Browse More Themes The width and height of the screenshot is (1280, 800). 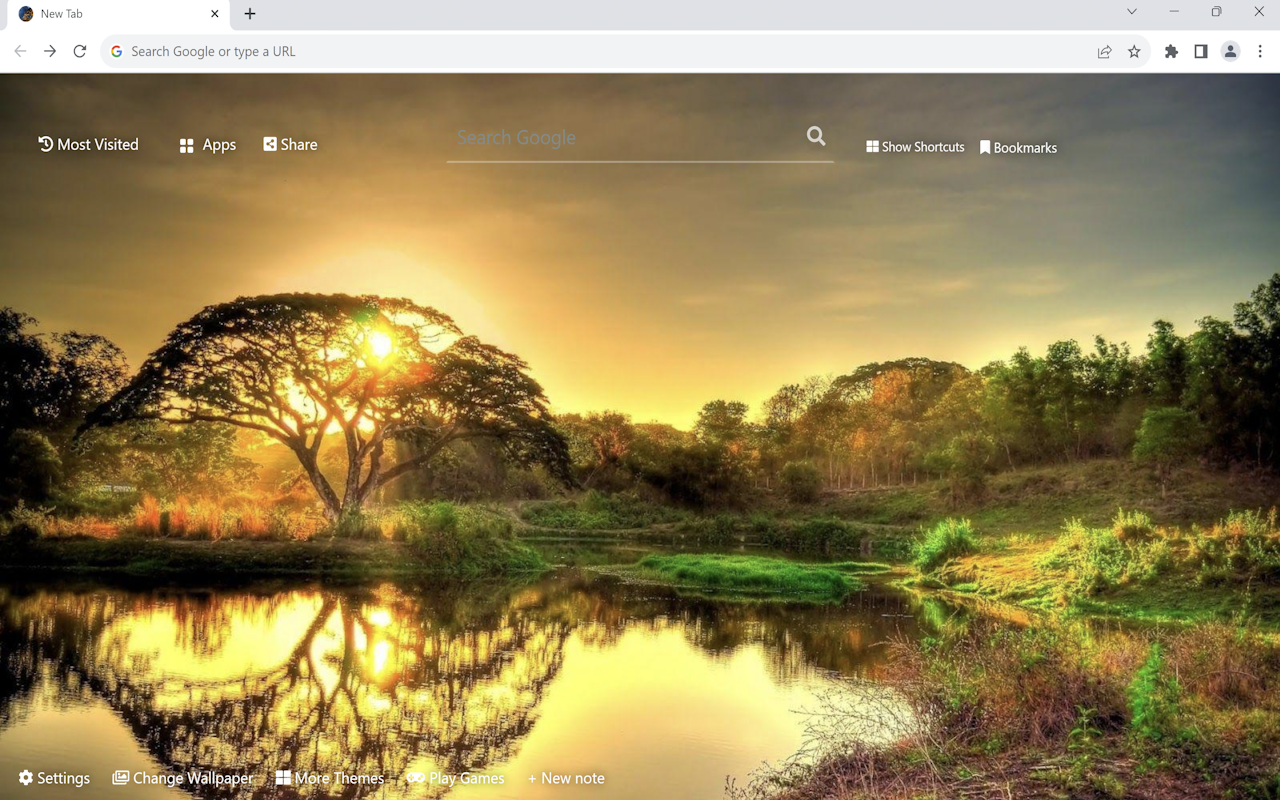coord(330,777)
